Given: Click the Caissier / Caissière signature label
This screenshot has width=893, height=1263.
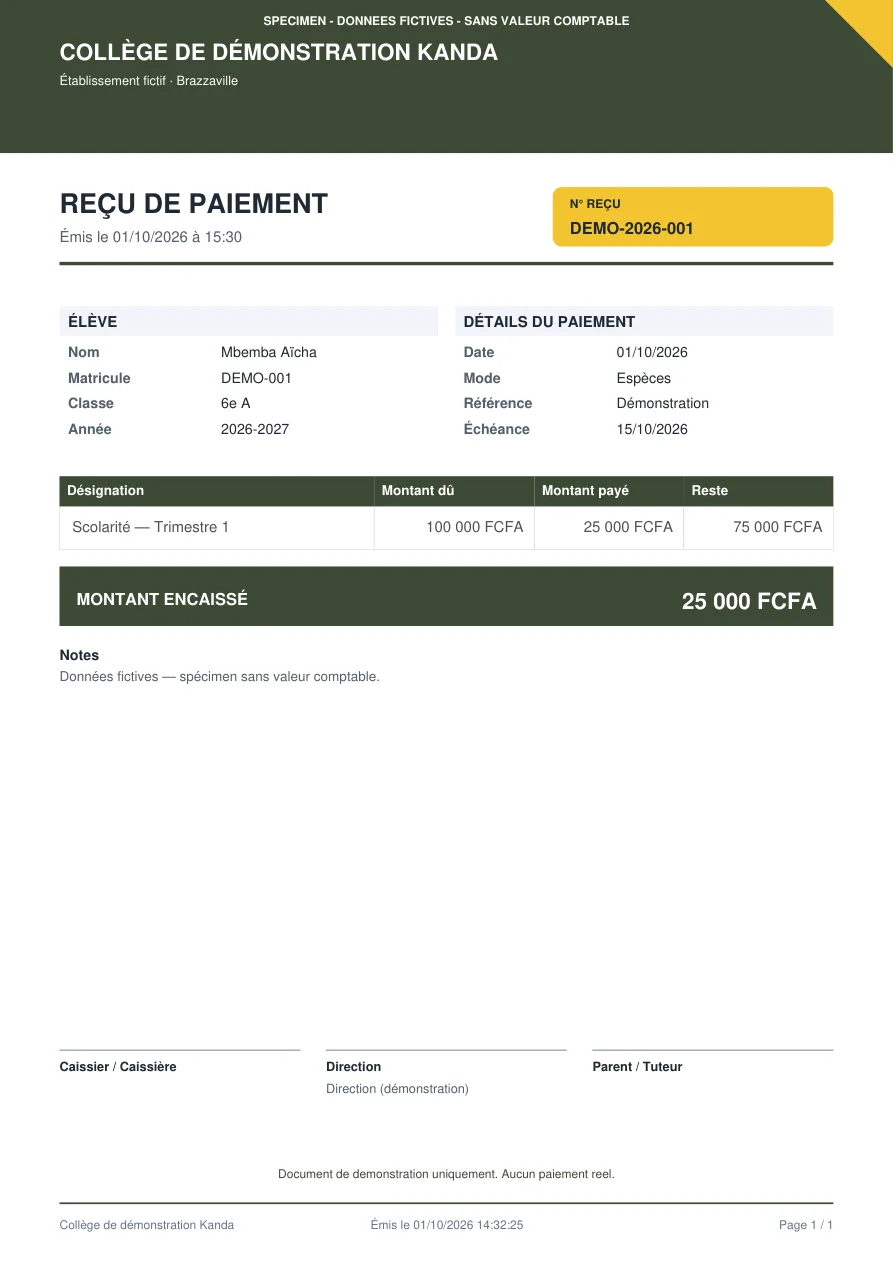Looking at the screenshot, I should (118, 1067).
